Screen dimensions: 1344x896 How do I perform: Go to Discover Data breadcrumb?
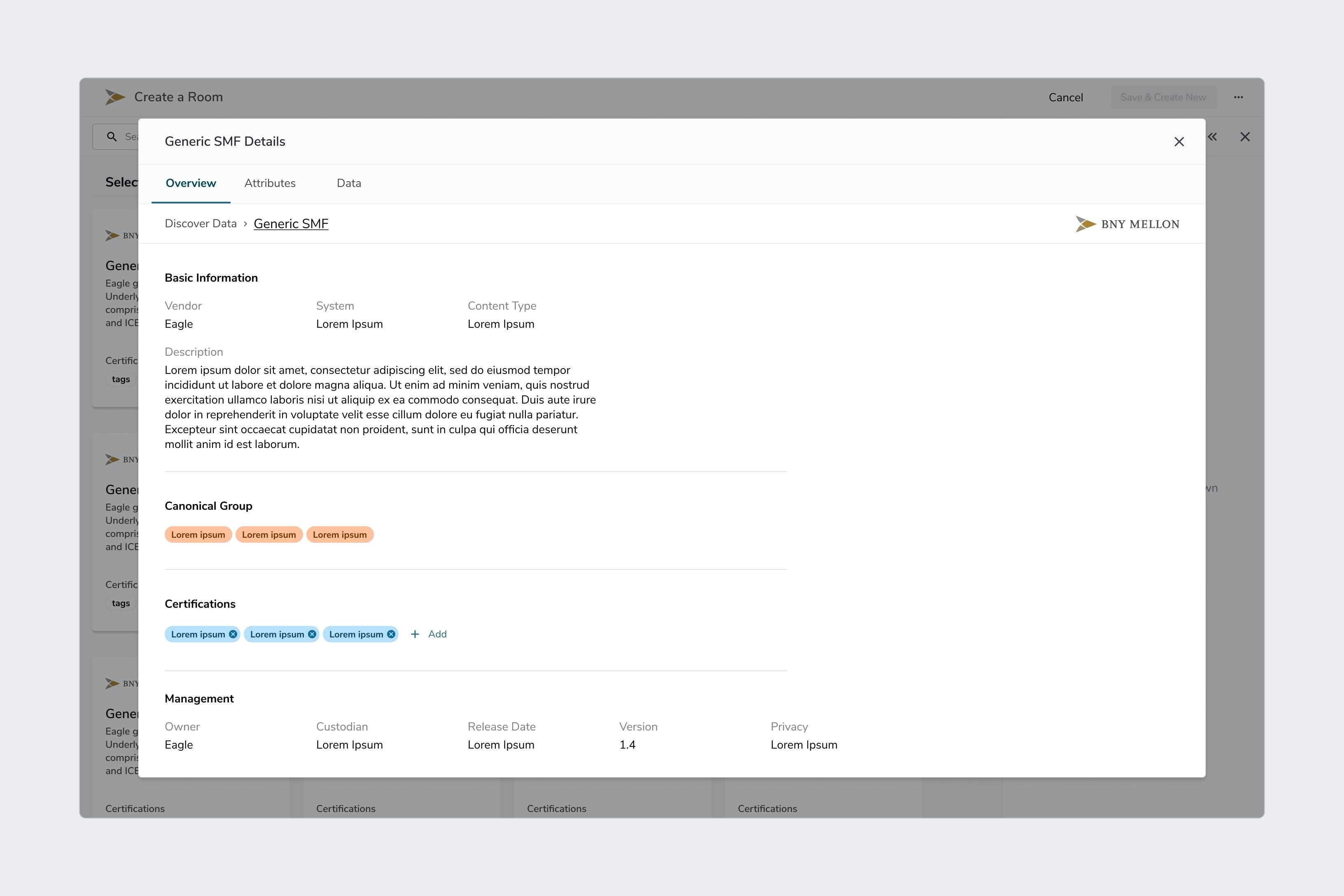click(x=201, y=224)
